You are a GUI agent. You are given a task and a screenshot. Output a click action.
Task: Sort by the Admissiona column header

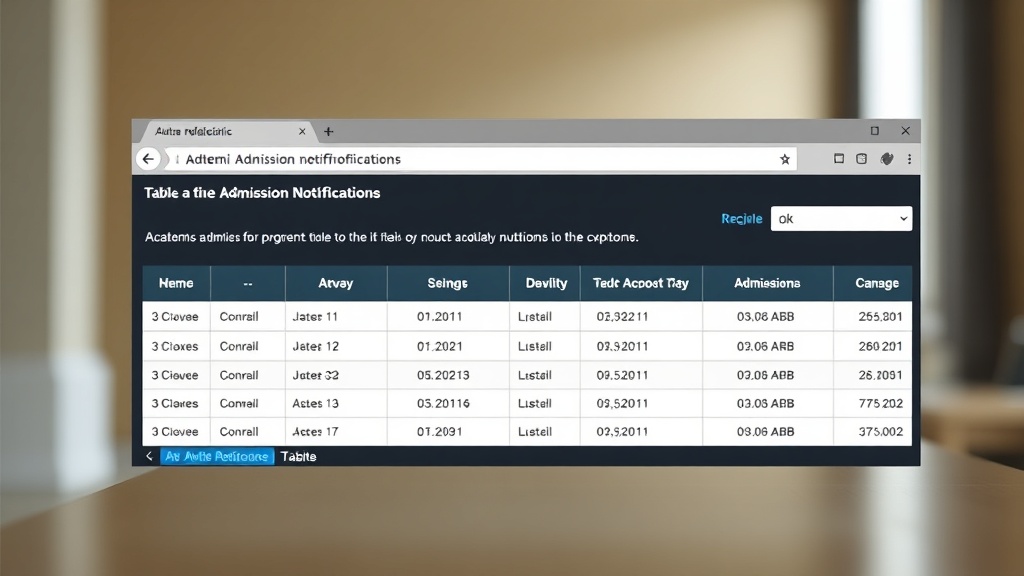click(x=767, y=283)
